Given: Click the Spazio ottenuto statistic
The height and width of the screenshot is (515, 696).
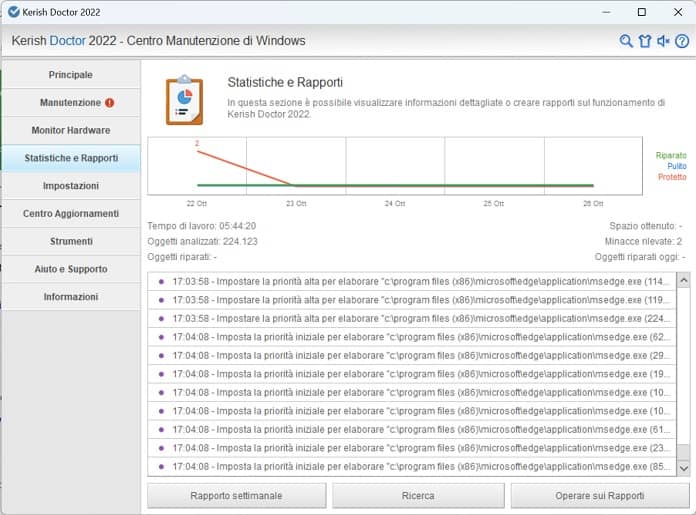Looking at the screenshot, I should tap(646, 226).
